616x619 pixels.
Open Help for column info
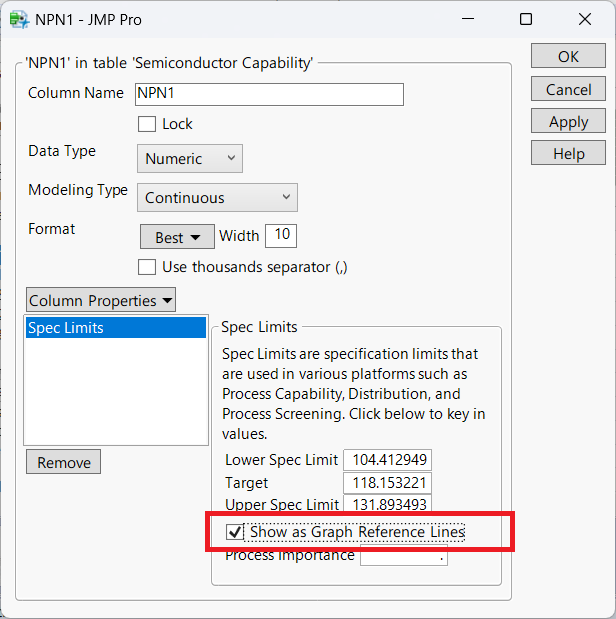tap(568, 153)
